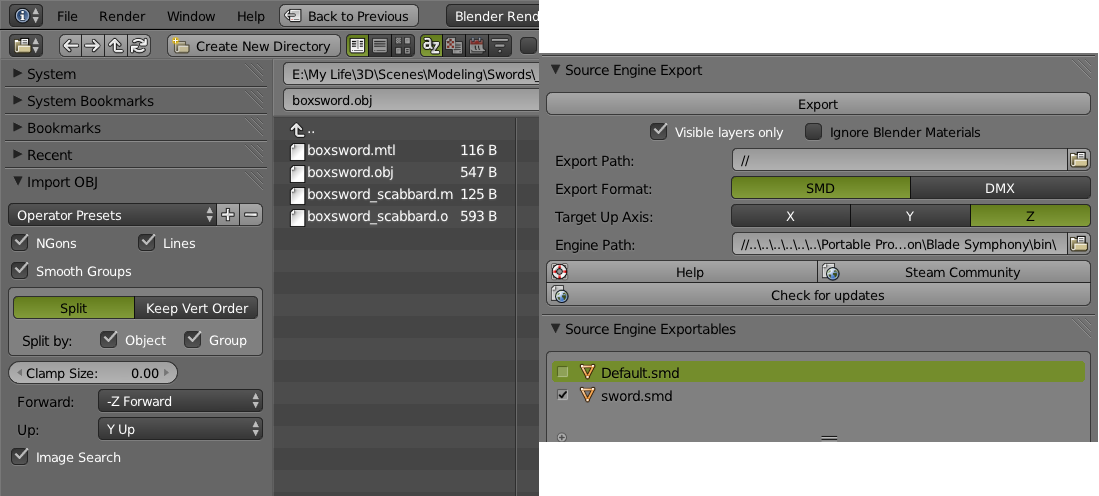The image size is (1099, 496).
Task: Switch to short list display mode
Action: pos(357,46)
